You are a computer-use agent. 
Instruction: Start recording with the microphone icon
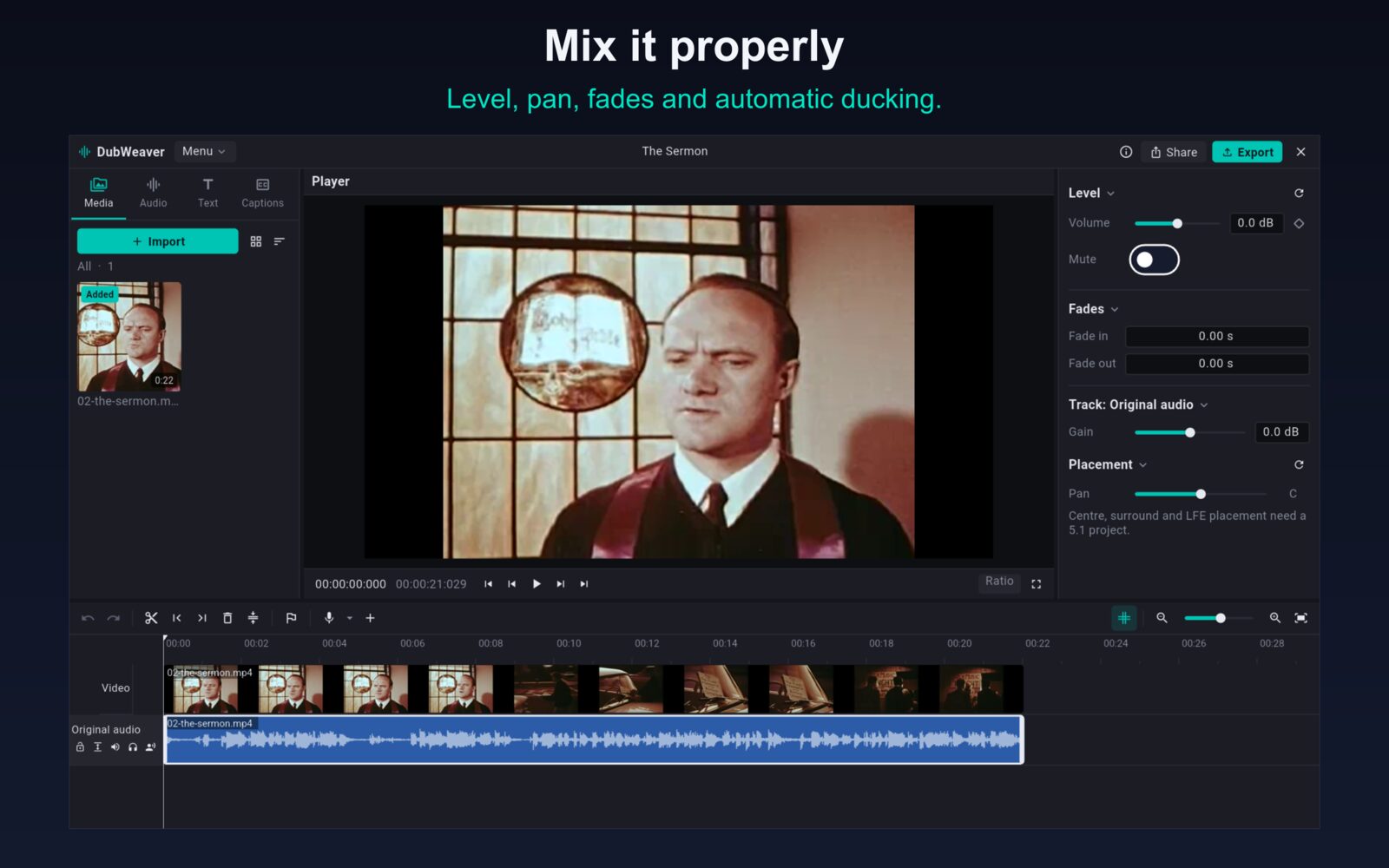click(329, 618)
